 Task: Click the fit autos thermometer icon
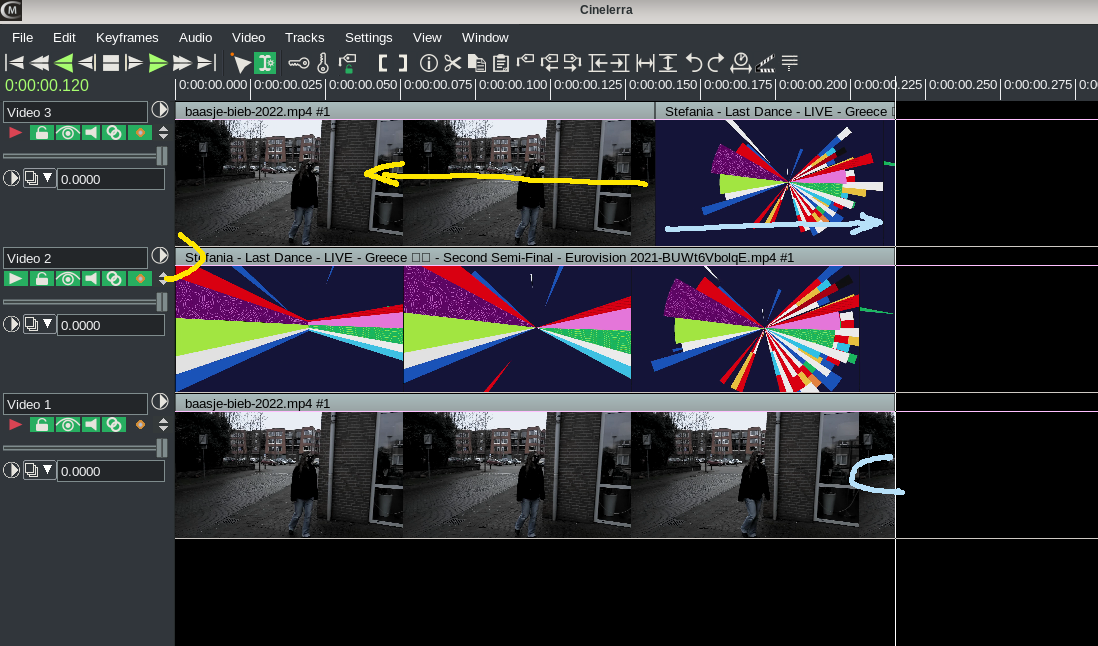(x=323, y=63)
